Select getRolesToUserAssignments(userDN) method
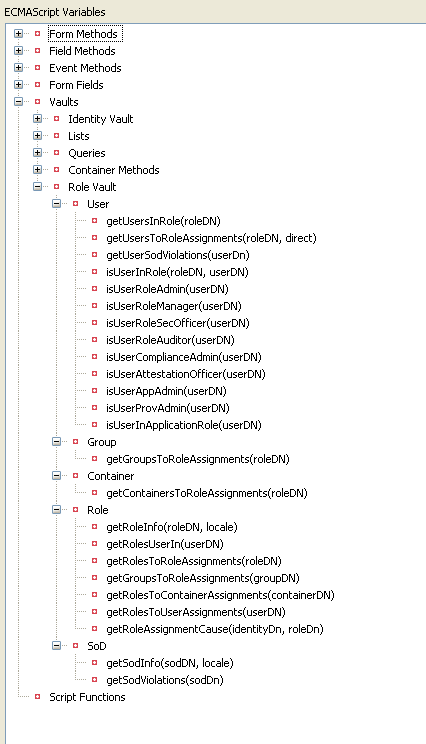Image resolution: width=426 pixels, height=744 pixels. (195, 612)
